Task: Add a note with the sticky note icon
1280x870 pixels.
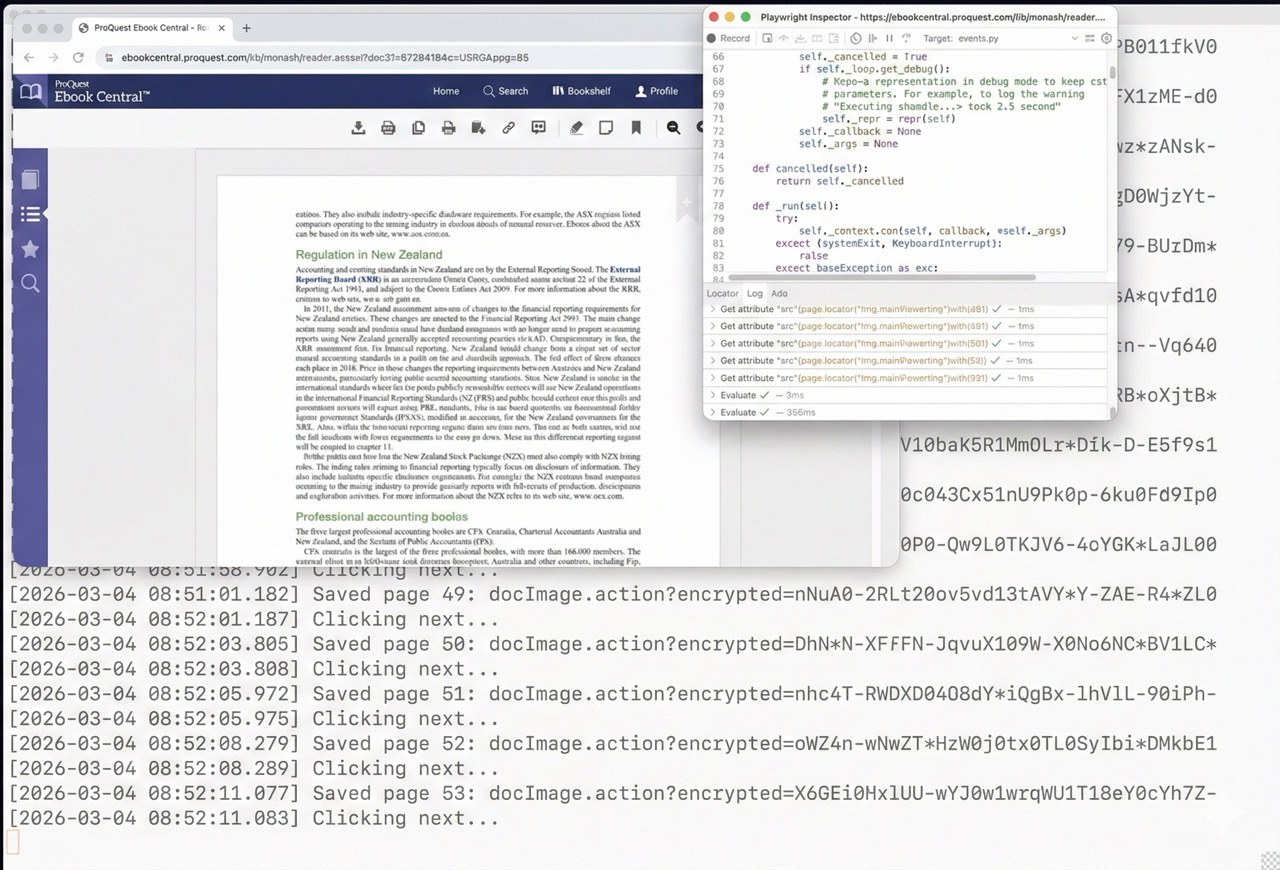Action: (606, 128)
